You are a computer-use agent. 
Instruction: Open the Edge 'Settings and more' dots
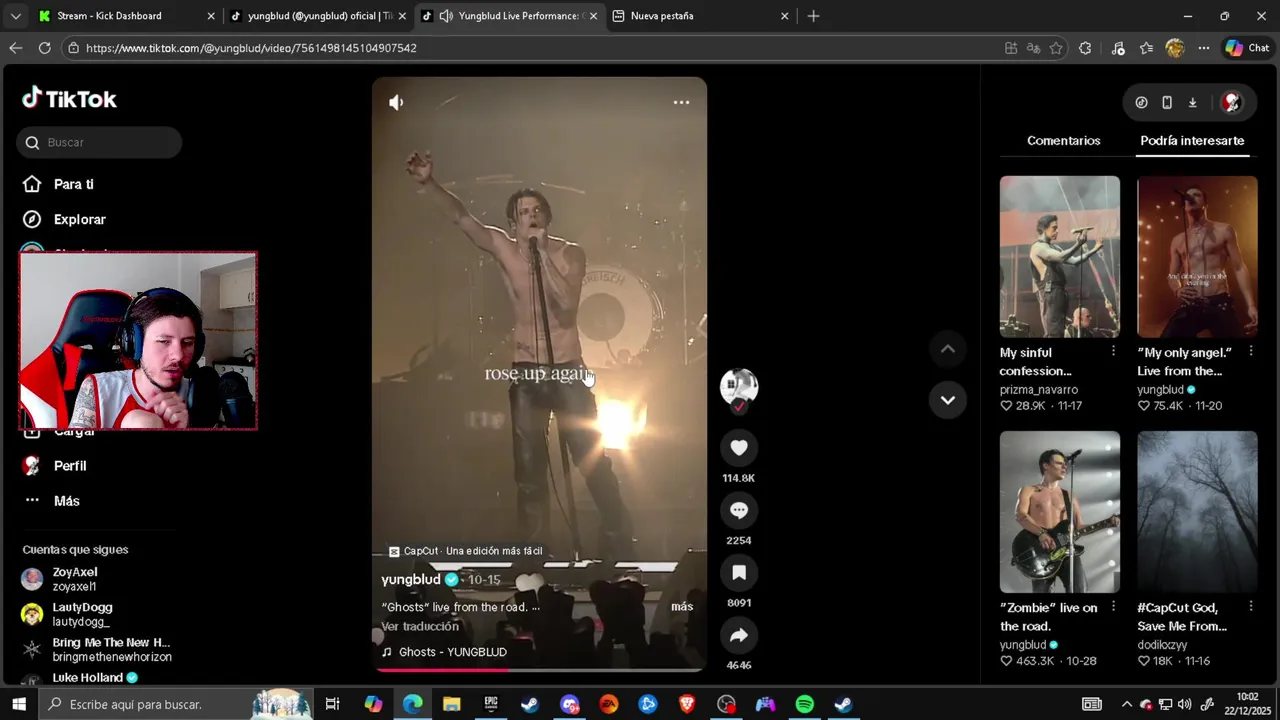[x=1204, y=48]
